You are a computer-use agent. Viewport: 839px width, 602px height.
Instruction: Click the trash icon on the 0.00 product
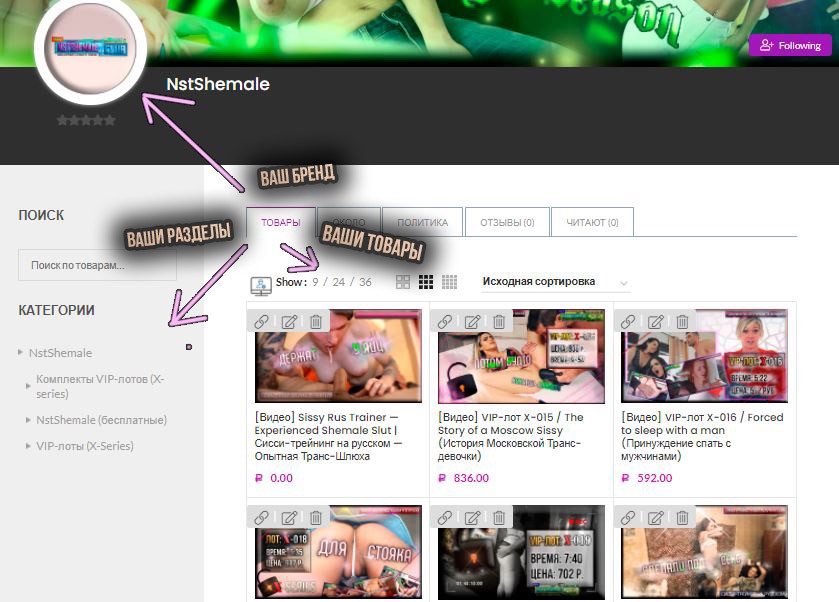coord(315,322)
